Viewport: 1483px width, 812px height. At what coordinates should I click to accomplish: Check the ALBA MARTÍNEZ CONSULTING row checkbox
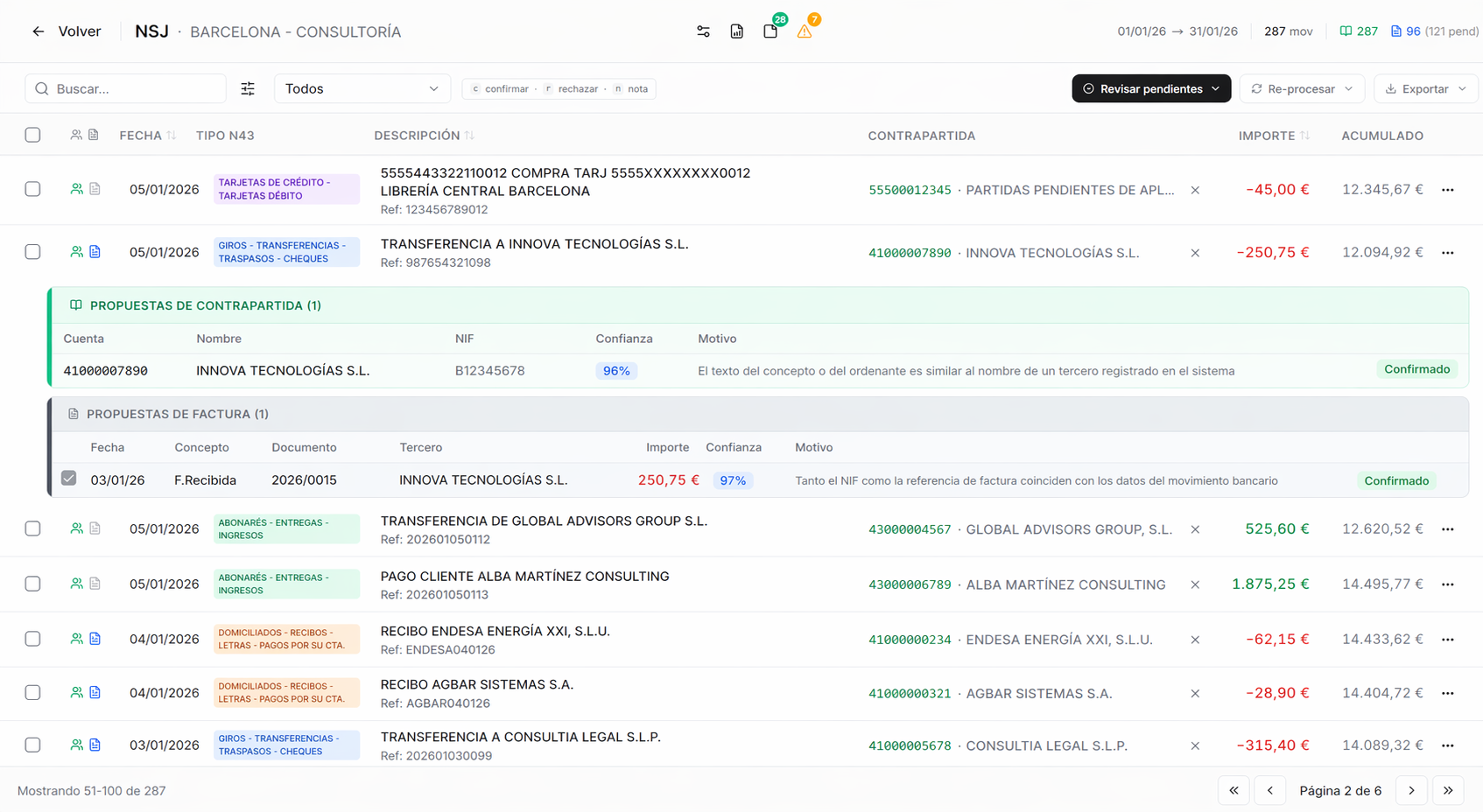point(32,584)
